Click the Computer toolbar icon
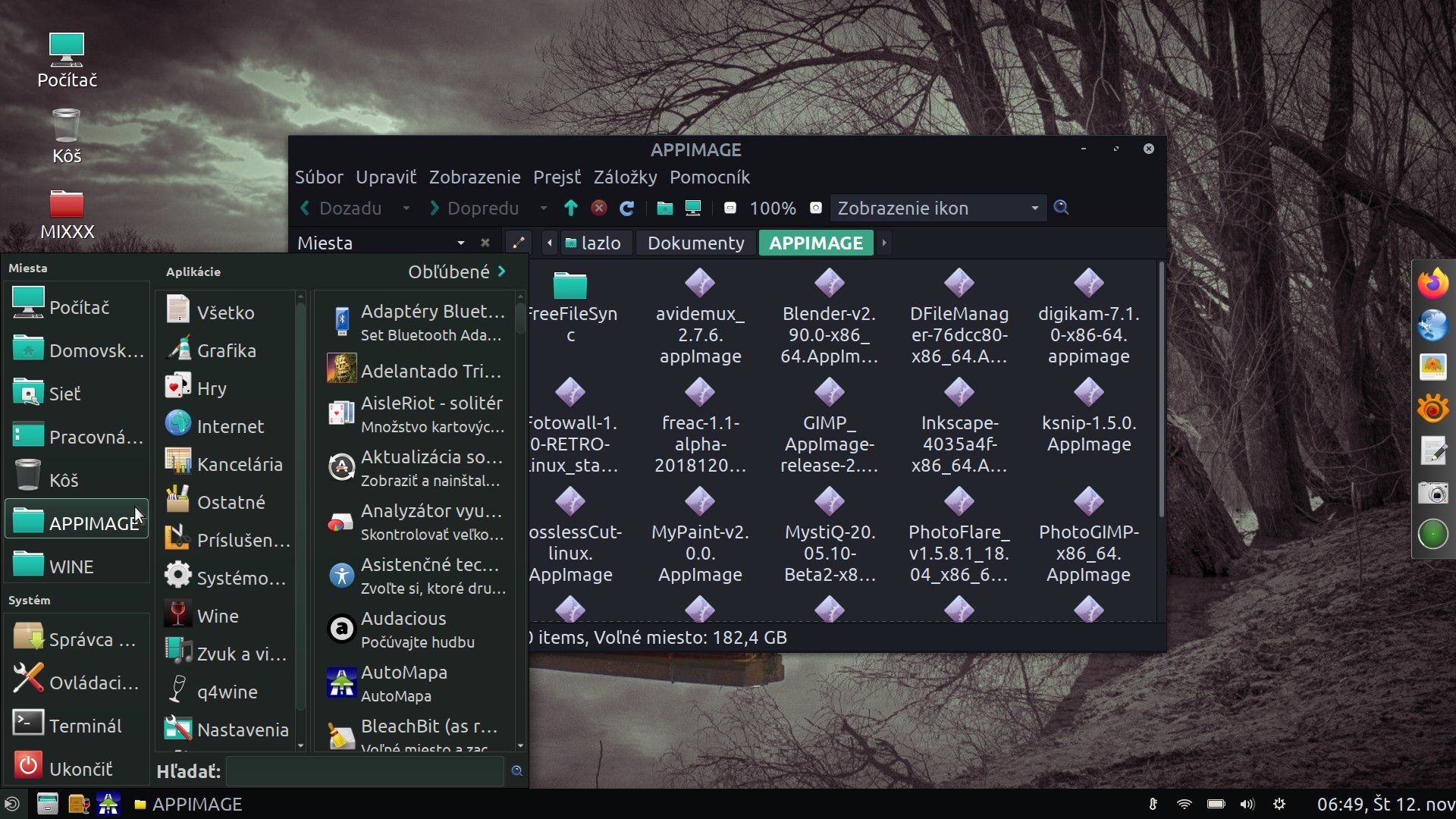Viewport: 1456px width, 819px height. tap(692, 208)
